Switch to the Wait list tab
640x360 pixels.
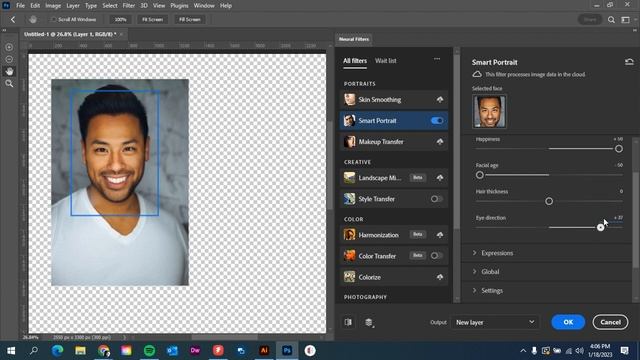tap(386, 61)
